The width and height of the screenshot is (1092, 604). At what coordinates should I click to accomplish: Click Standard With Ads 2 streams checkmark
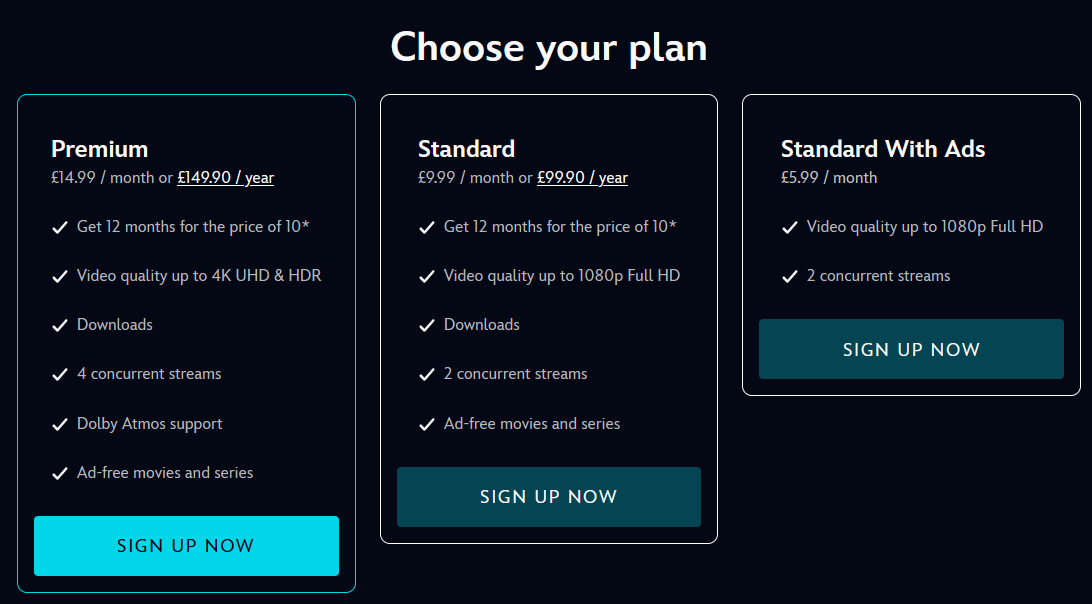click(x=789, y=276)
